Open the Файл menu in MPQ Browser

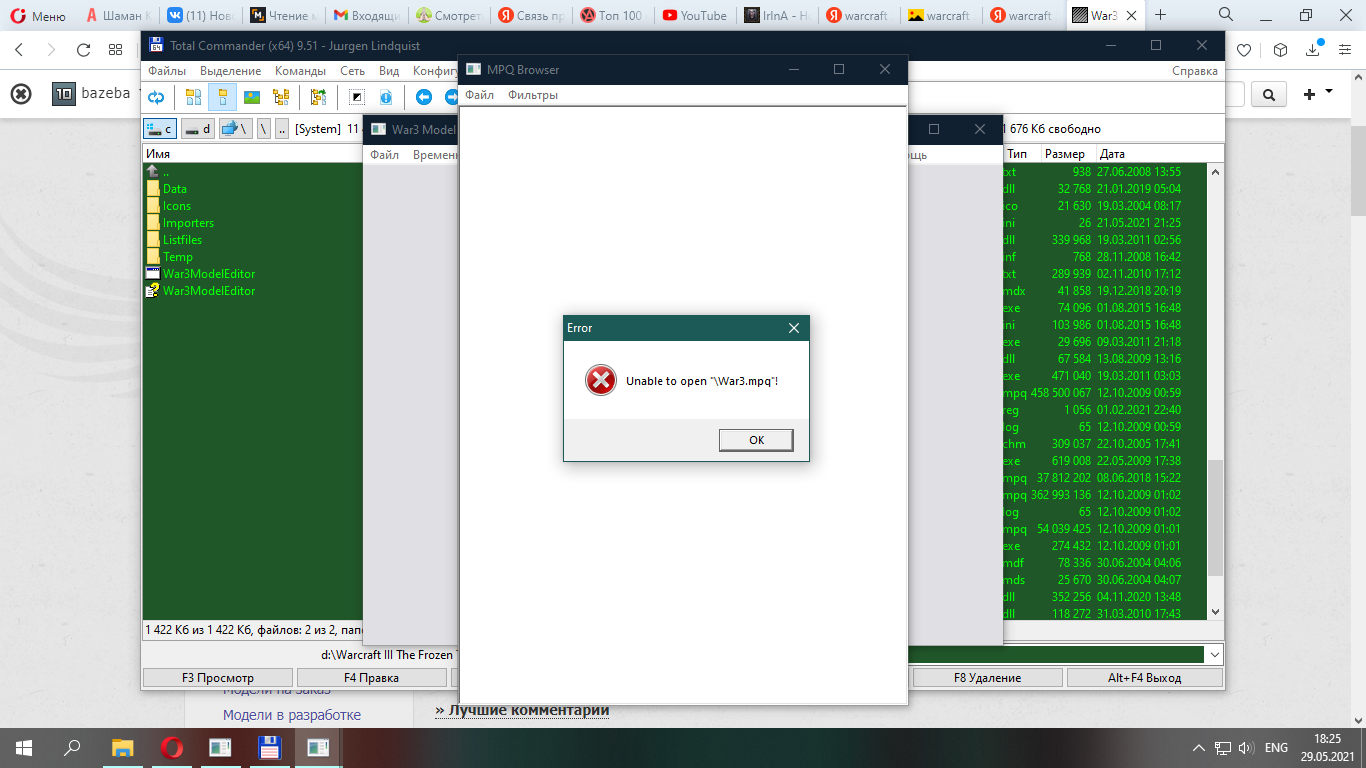479,95
